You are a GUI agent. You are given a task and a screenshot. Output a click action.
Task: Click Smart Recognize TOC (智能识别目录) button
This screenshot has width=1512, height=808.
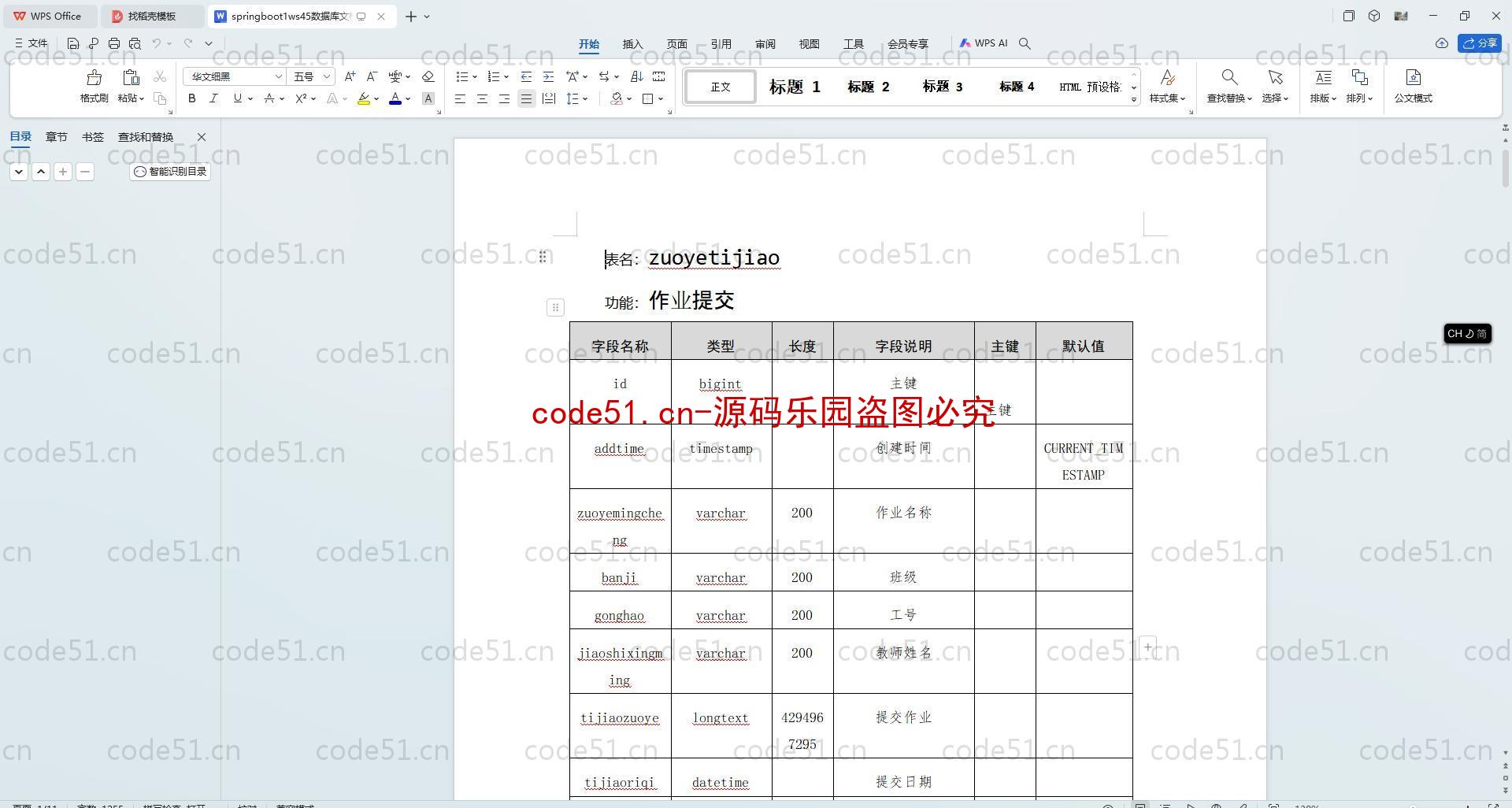point(170,172)
